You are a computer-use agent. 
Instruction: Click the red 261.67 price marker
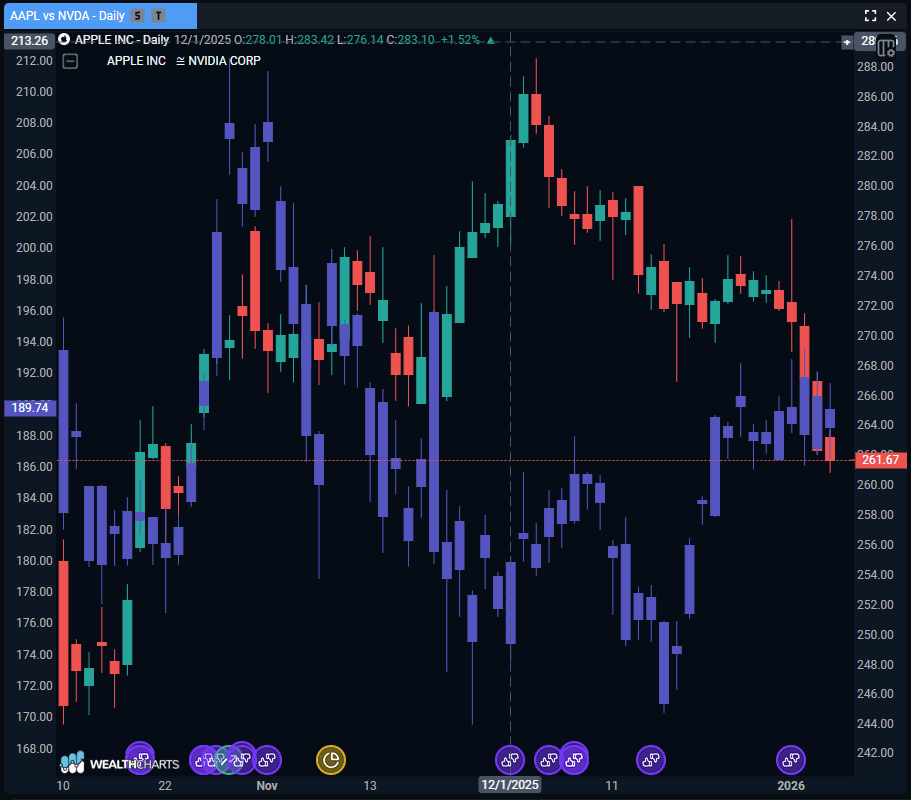tap(880, 460)
